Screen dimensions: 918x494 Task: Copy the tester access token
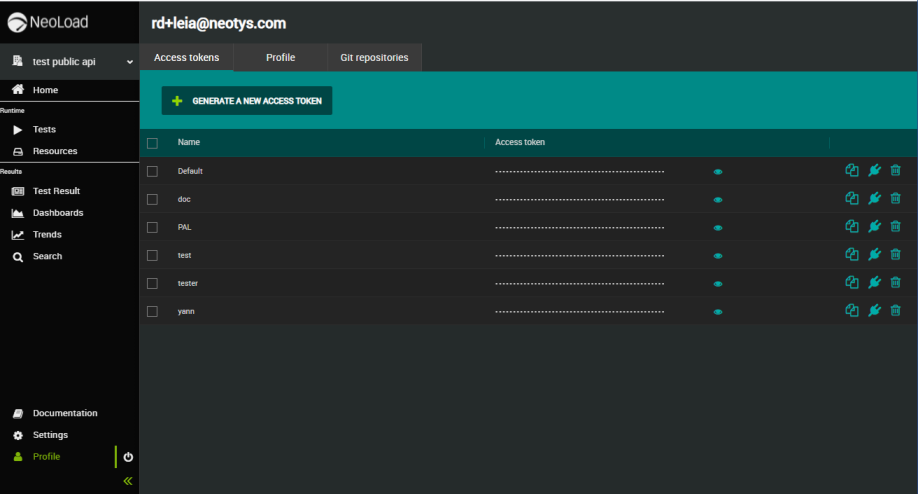pyautogui.click(x=852, y=283)
